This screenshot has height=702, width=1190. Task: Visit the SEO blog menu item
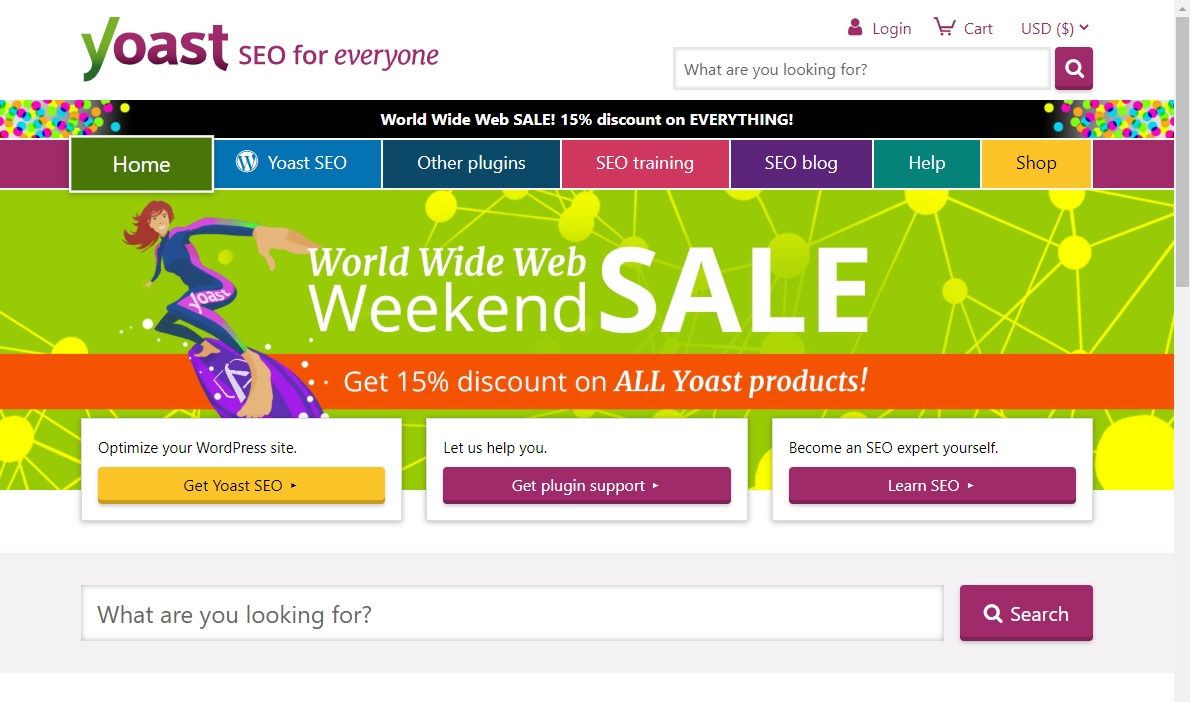(x=801, y=163)
